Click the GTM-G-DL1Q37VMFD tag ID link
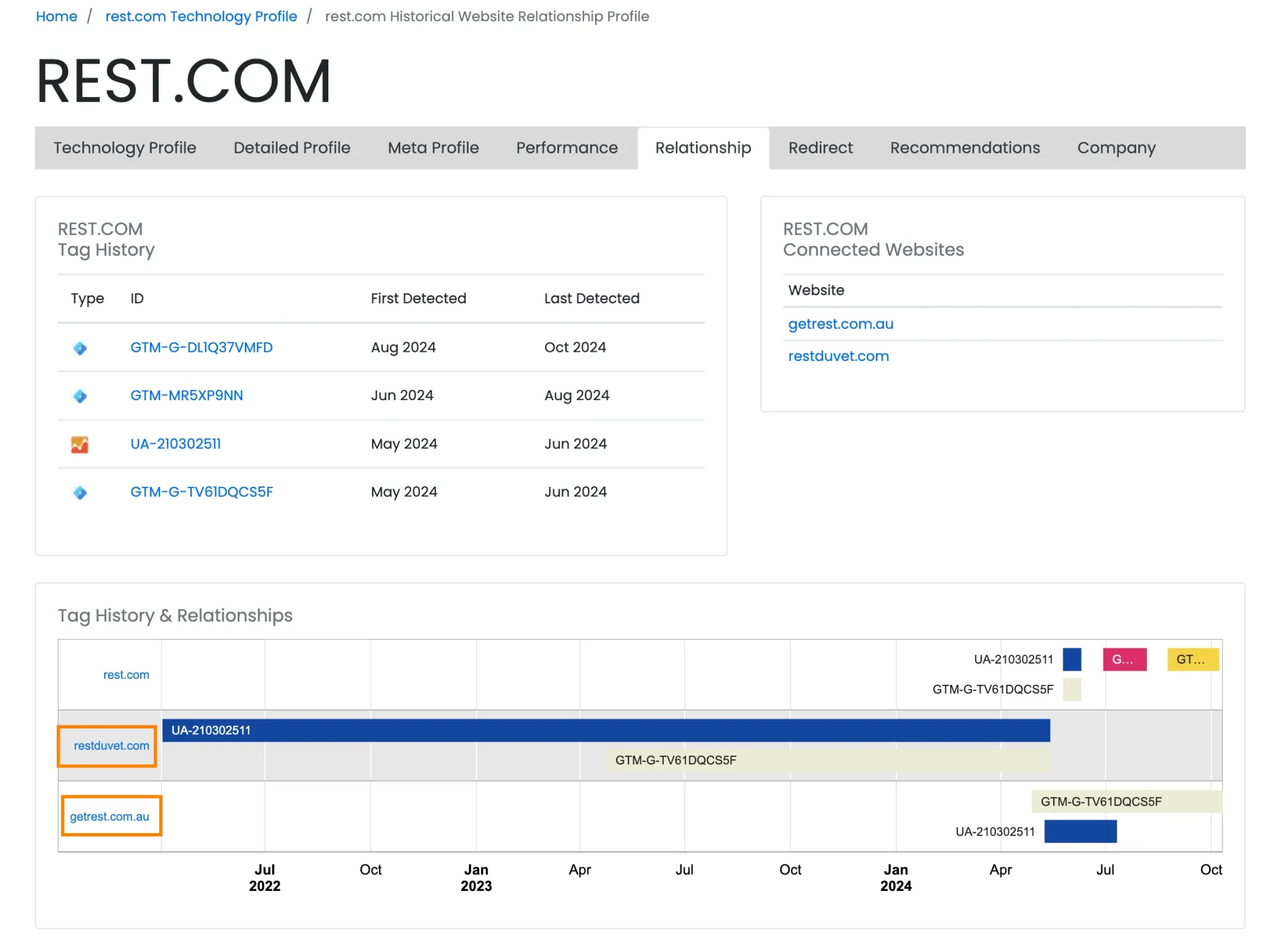The height and width of the screenshot is (952, 1285). click(201, 348)
